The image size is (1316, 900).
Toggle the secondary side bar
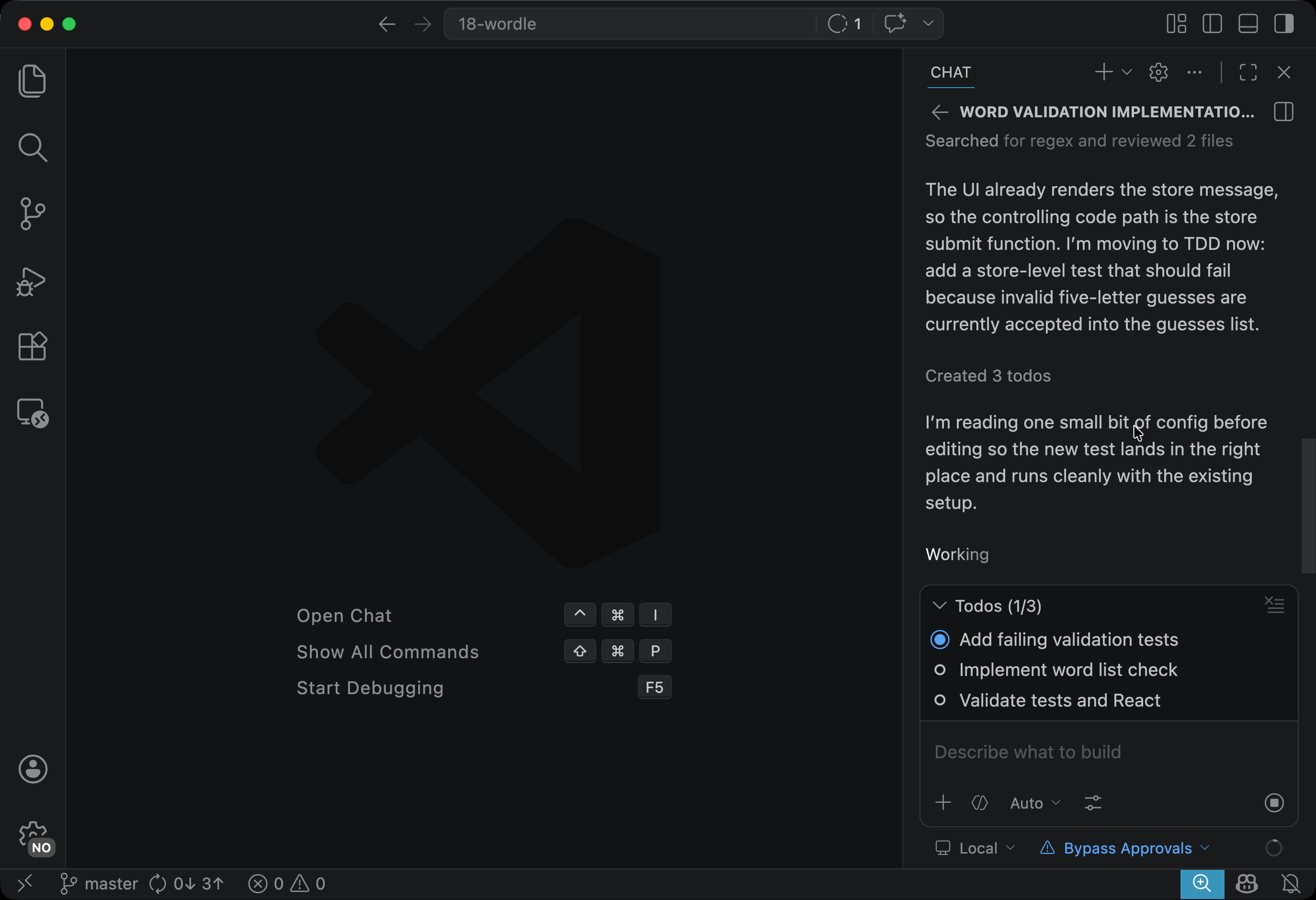click(1283, 24)
